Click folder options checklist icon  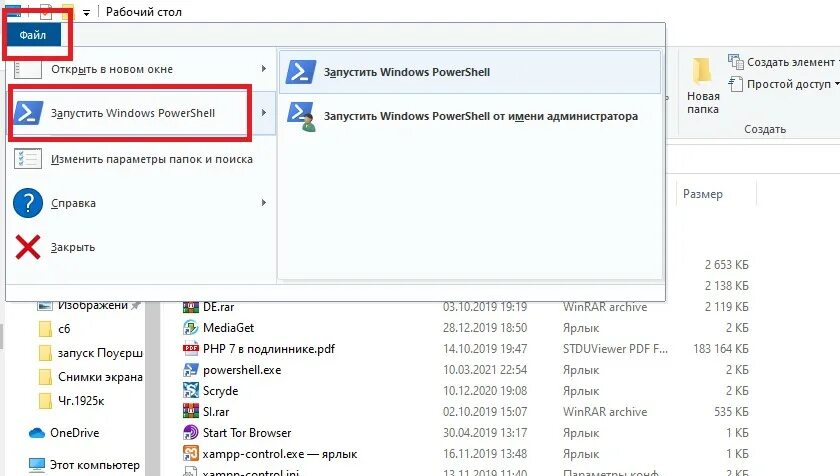point(28,159)
